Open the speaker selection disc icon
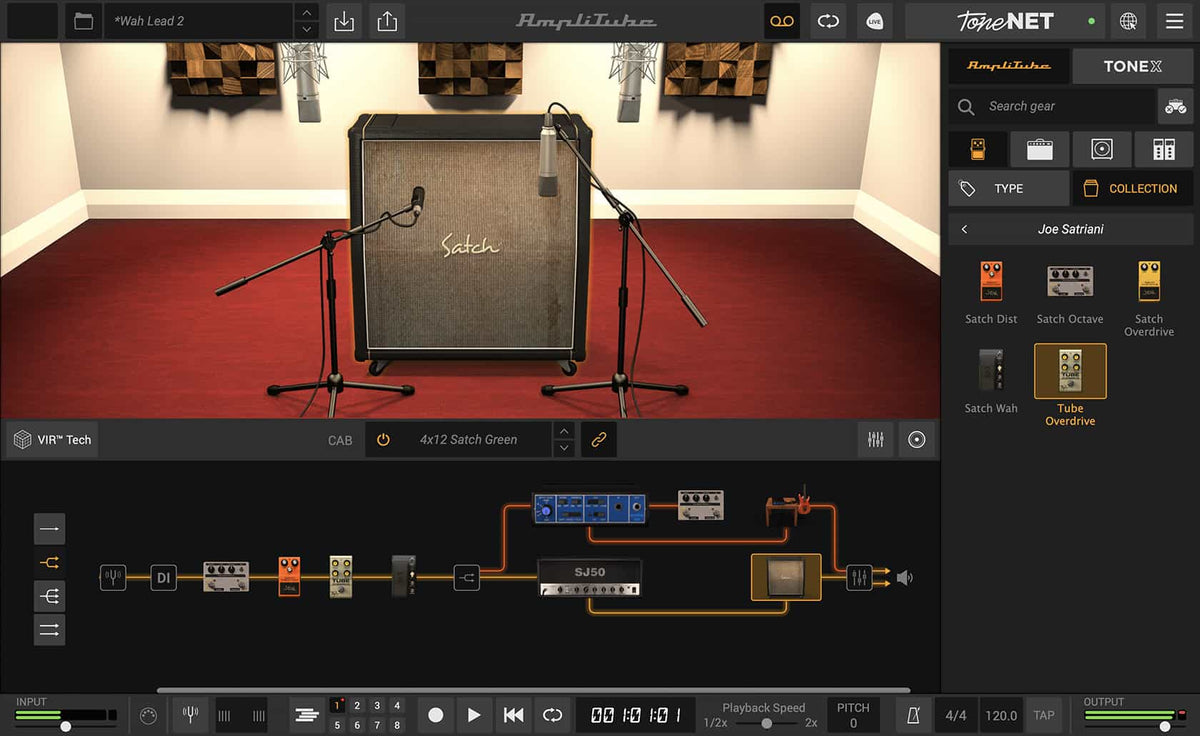Screen dimensions: 1200x736 coord(916,439)
